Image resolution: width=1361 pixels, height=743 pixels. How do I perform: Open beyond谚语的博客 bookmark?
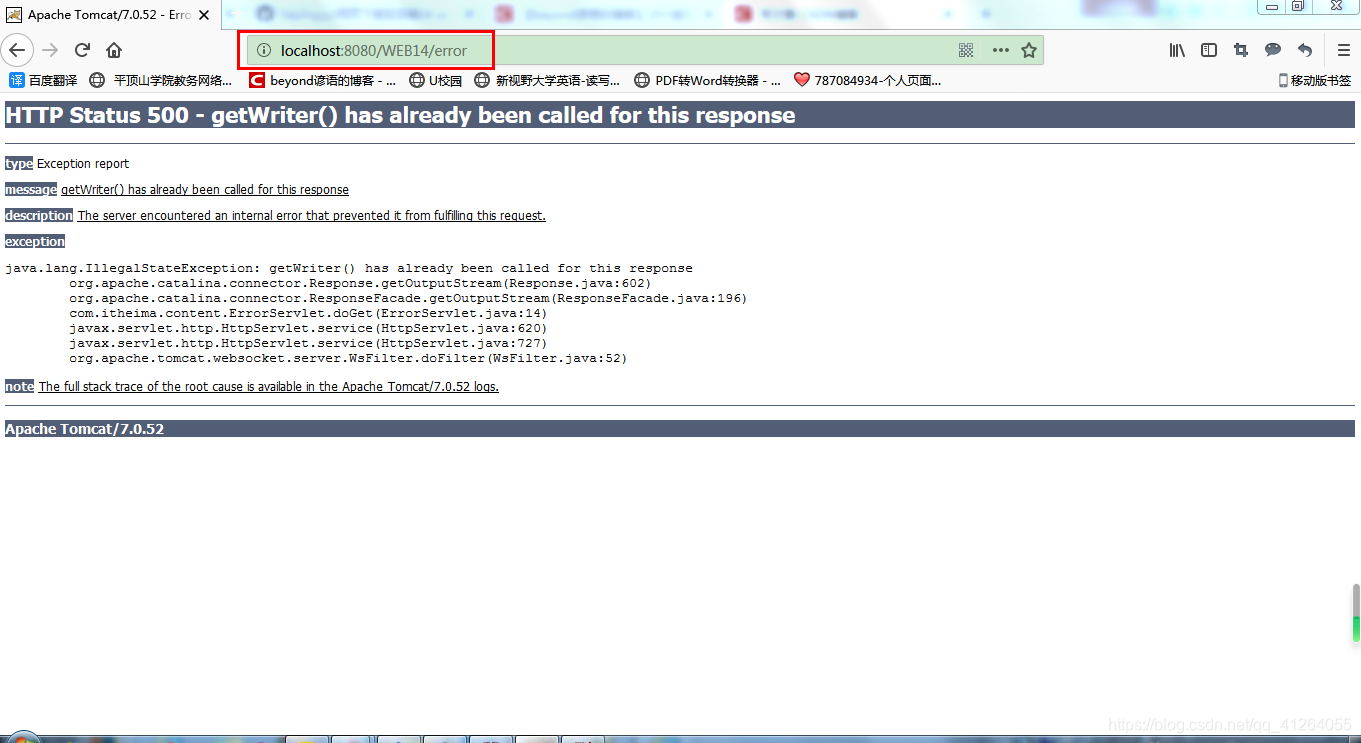322,80
